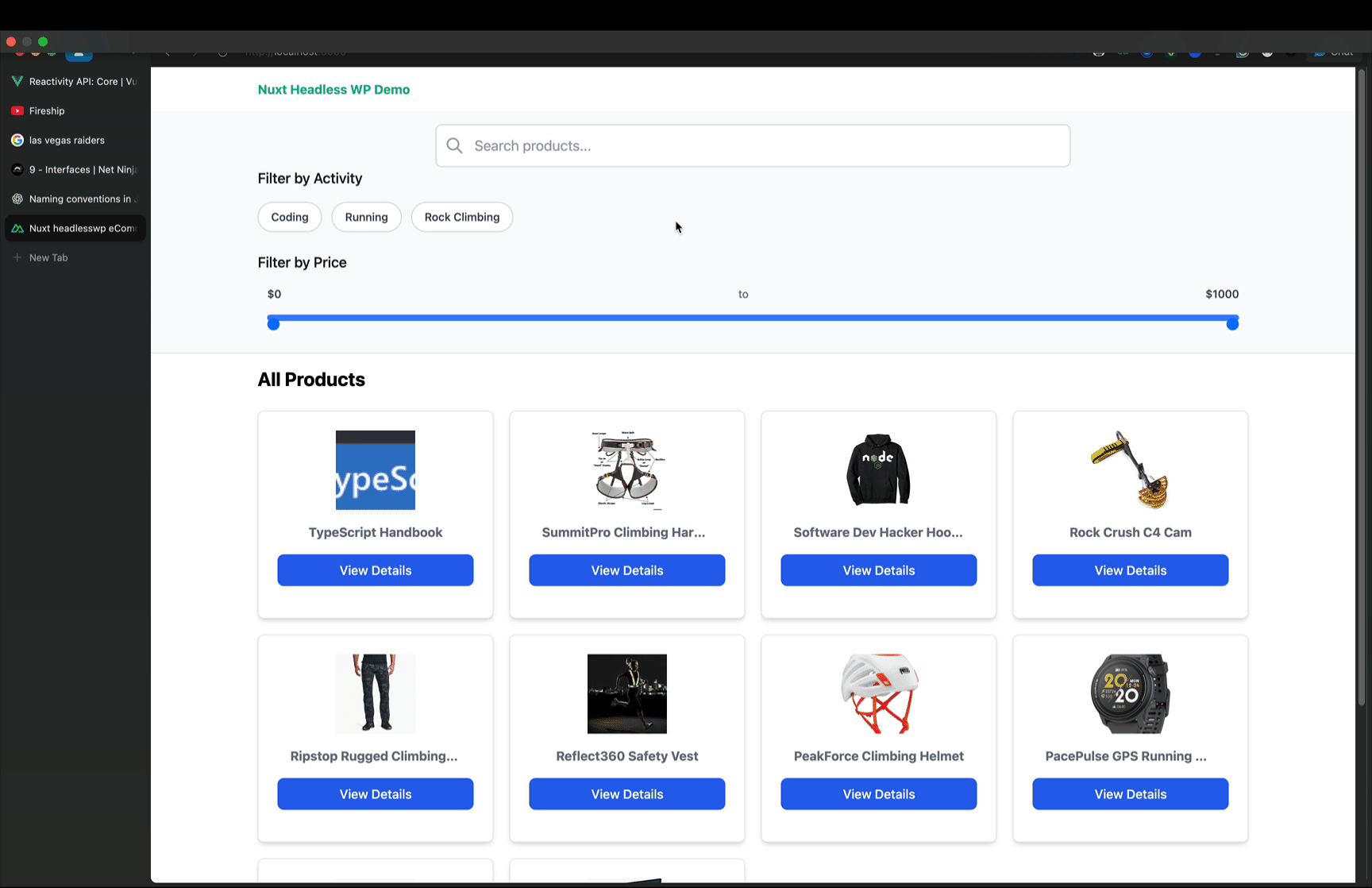The image size is (1372, 888).
Task: View details for TypeScript Handbook
Action: click(376, 570)
